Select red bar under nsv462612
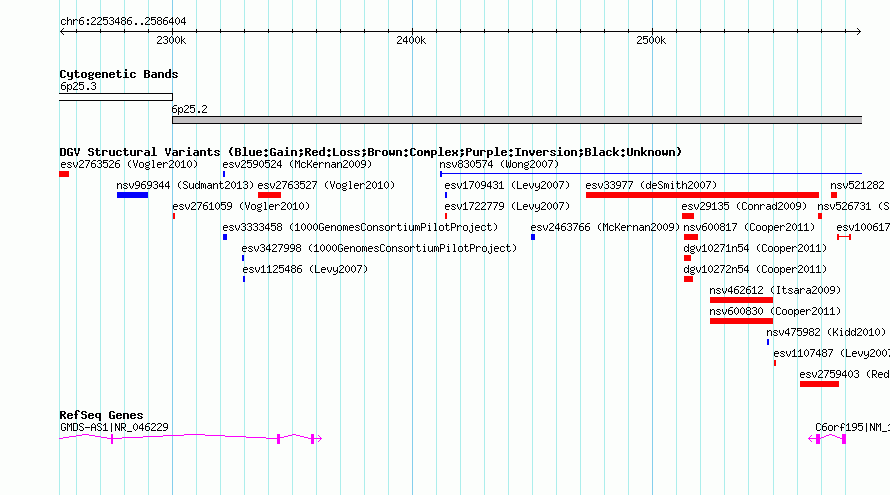This screenshot has width=890, height=495. coord(741,300)
